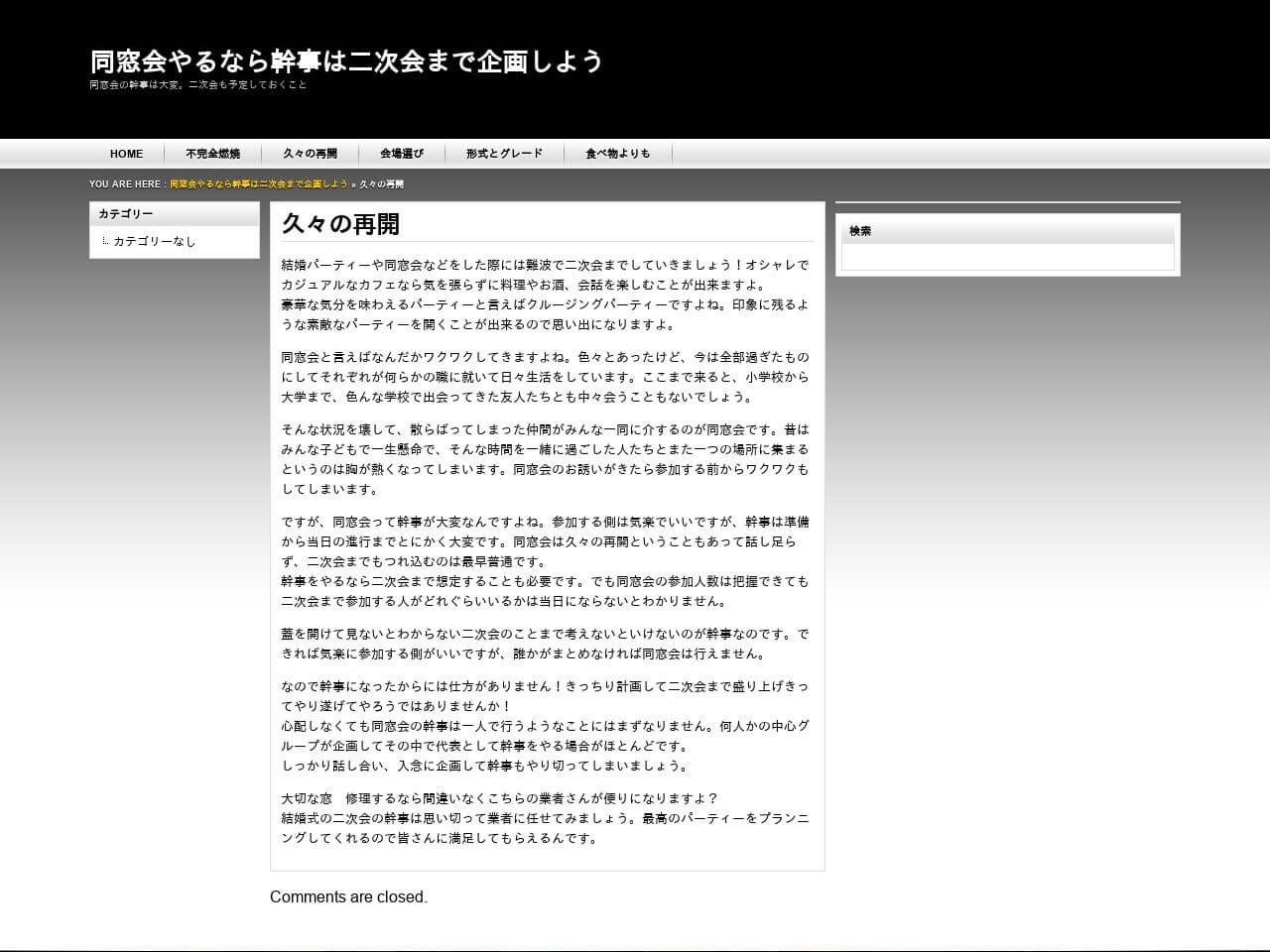Click the YOU ARE HERE label
The height and width of the screenshot is (952, 1270).
(126, 184)
